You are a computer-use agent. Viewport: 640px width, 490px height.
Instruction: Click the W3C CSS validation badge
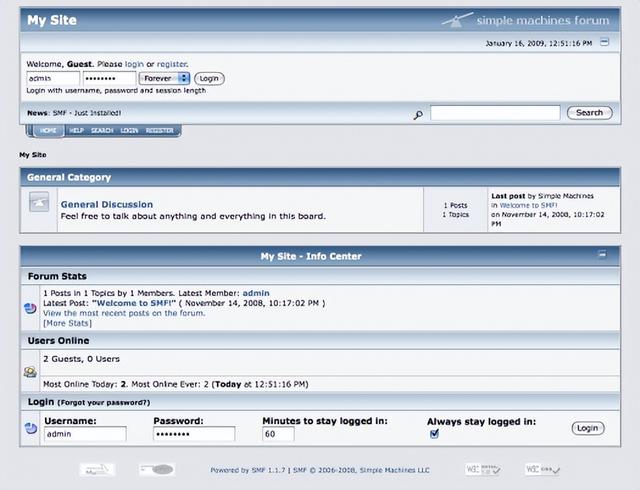(x=543, y=470)
